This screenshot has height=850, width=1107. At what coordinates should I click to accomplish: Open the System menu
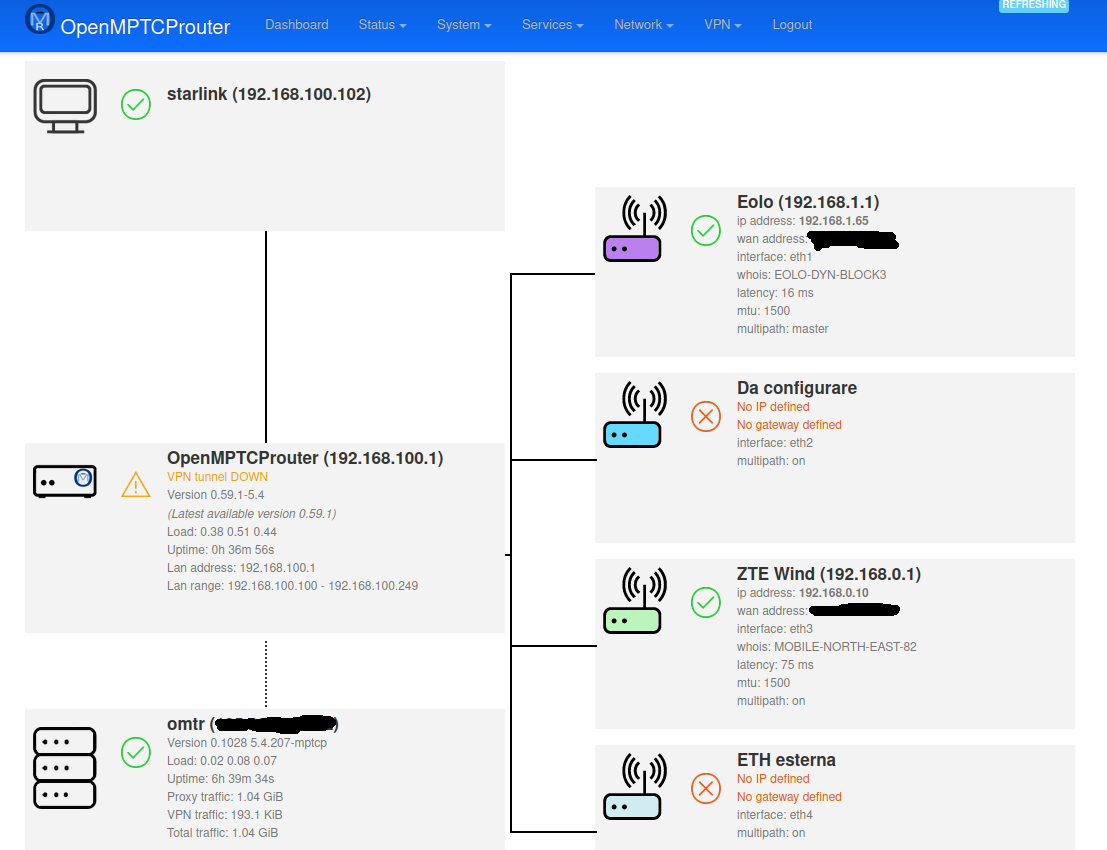pos(463,25)
